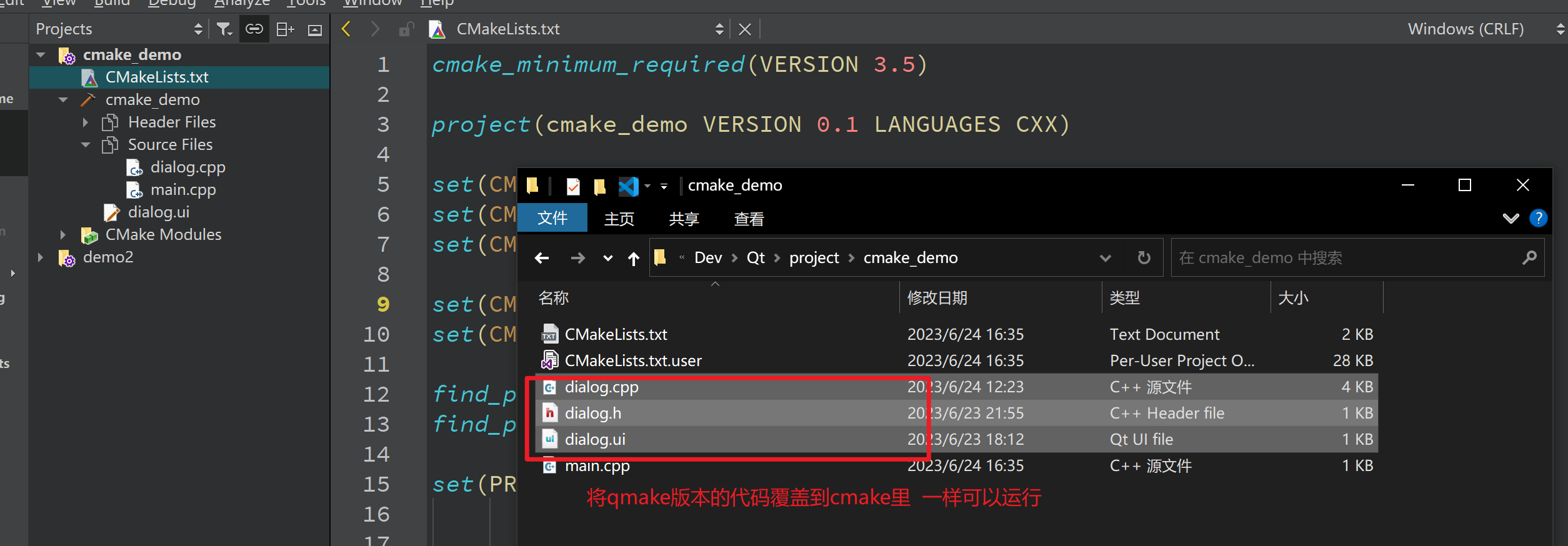The height and width of the screenshot is (546, 1568).
Task: Select CMakeLists.txt file in Explorer list
Action: 956,334
